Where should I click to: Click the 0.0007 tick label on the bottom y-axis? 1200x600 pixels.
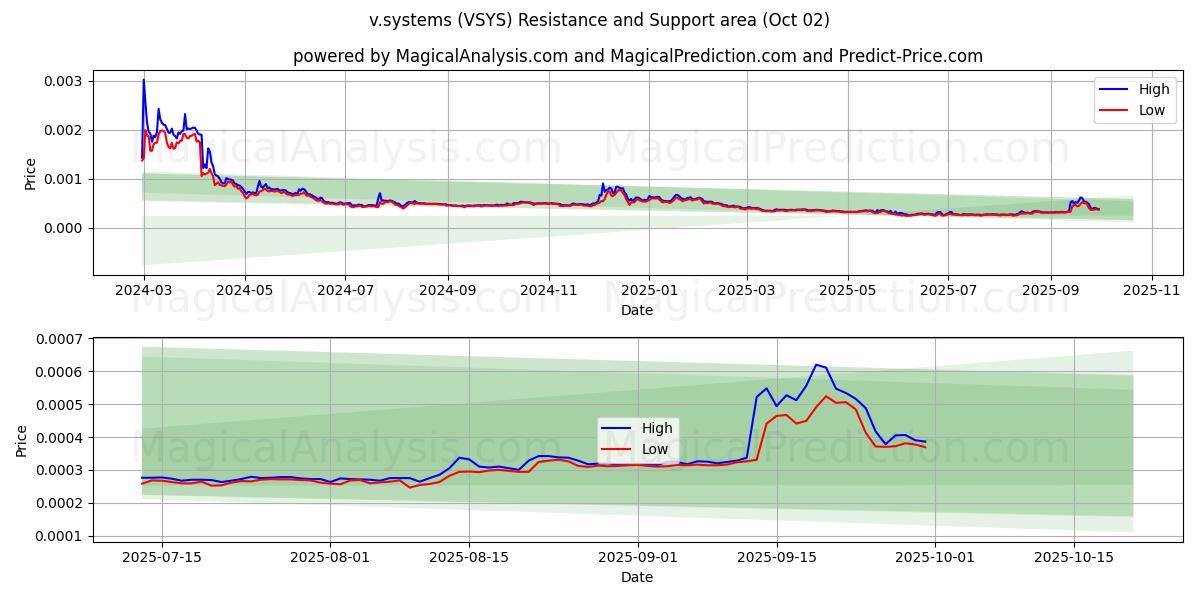pos(61,339)
